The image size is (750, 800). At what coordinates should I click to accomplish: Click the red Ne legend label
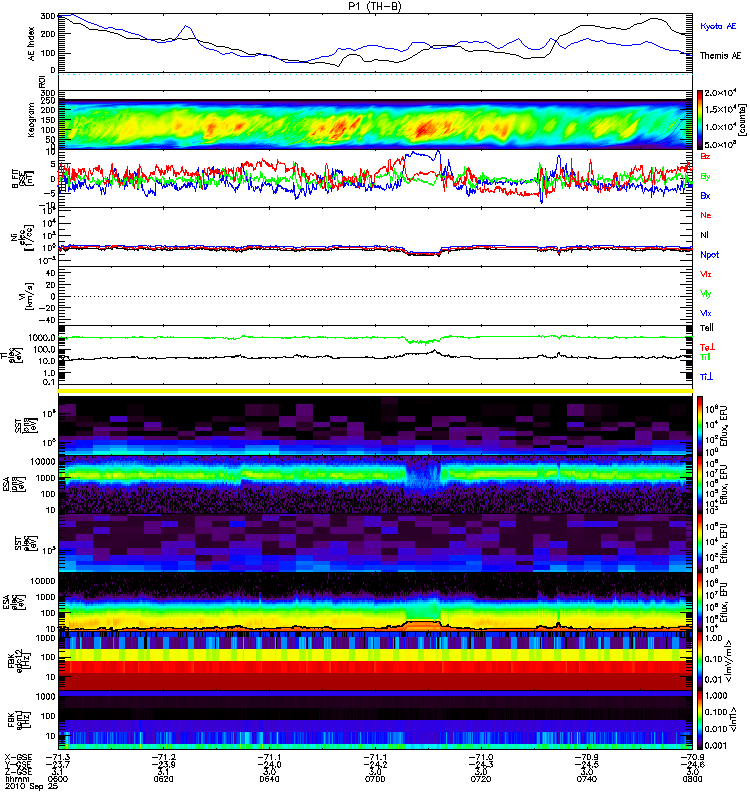click(x=706, y=215)
